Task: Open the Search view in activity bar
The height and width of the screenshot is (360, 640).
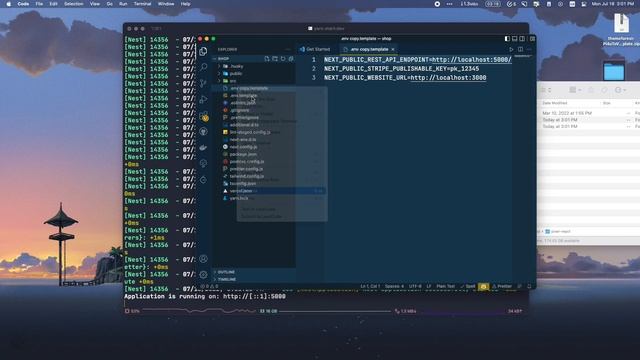Action: tap(203, 67)
